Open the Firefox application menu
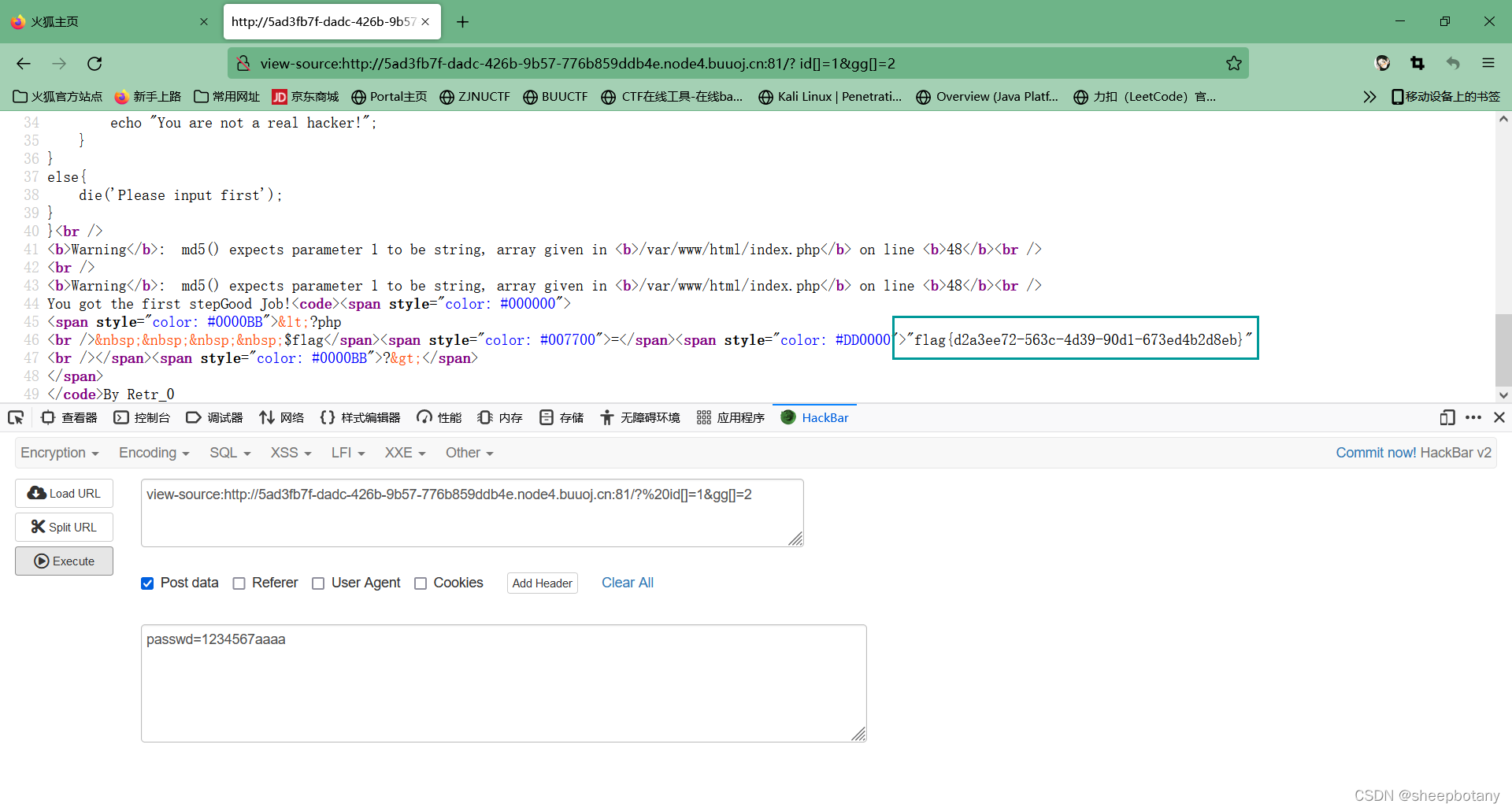Image resolution: width=1512 pixels, height=811 pixels. click(1488, 64)
